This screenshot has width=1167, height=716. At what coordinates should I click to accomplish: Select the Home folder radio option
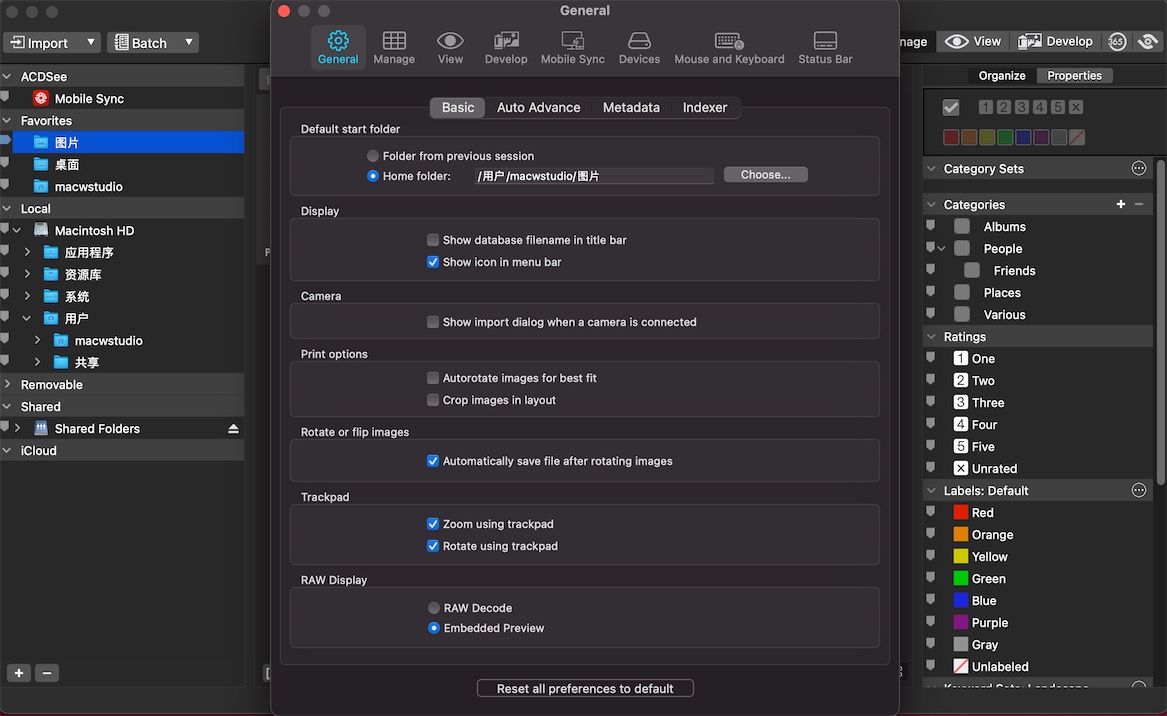point(373,176)
